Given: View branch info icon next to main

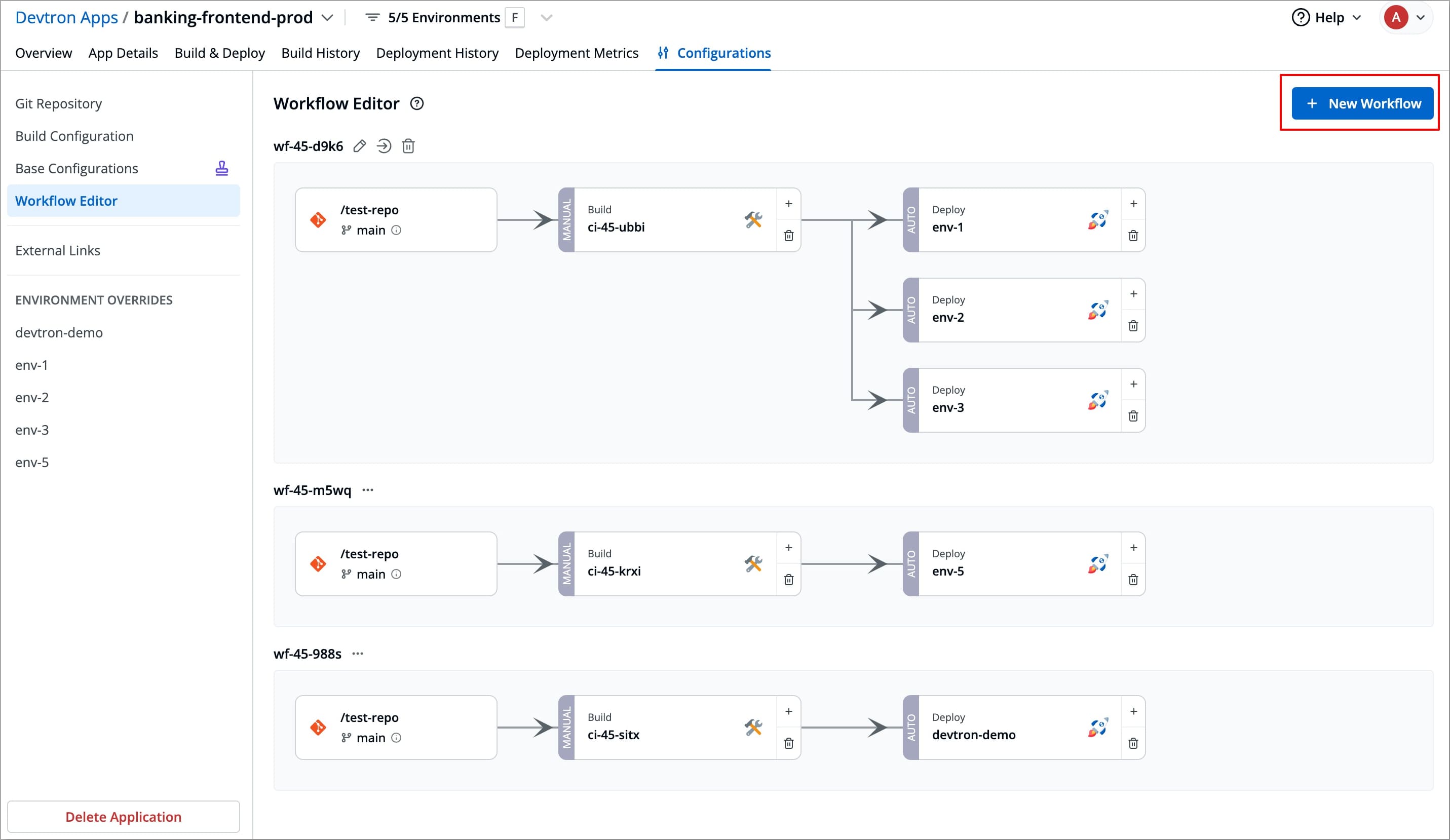Looking at the screenshot, I should (397, 230).
